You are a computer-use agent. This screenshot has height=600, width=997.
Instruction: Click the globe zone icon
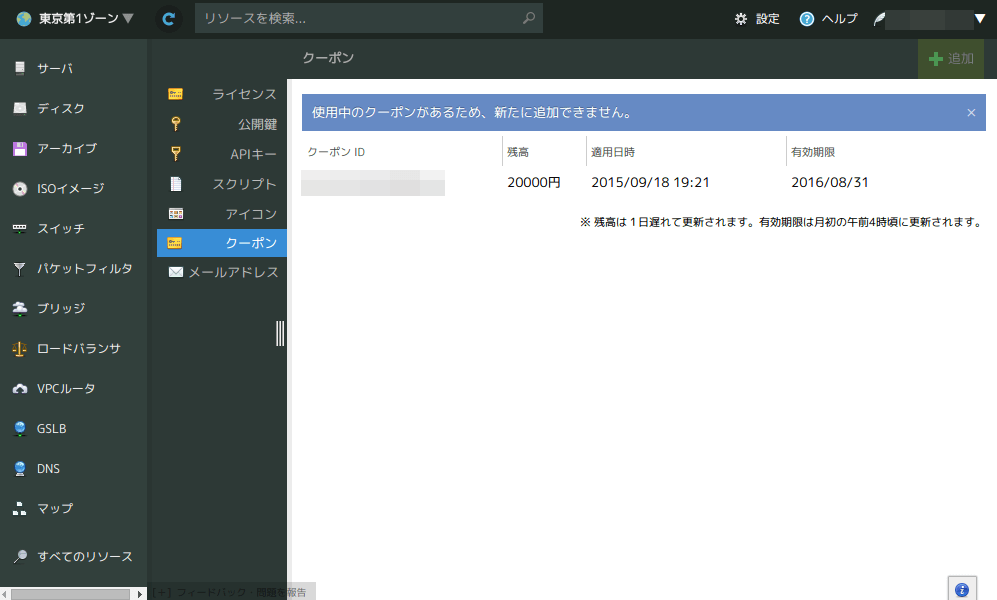(x=24, y=19)
